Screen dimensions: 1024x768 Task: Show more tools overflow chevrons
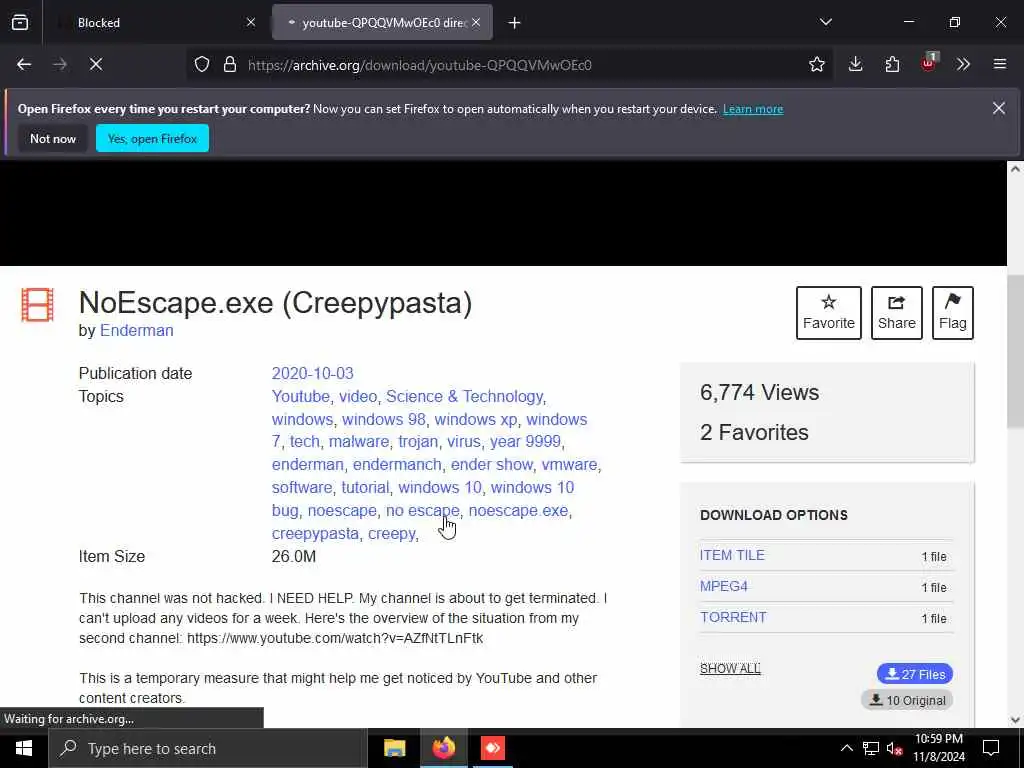point(963,64)
